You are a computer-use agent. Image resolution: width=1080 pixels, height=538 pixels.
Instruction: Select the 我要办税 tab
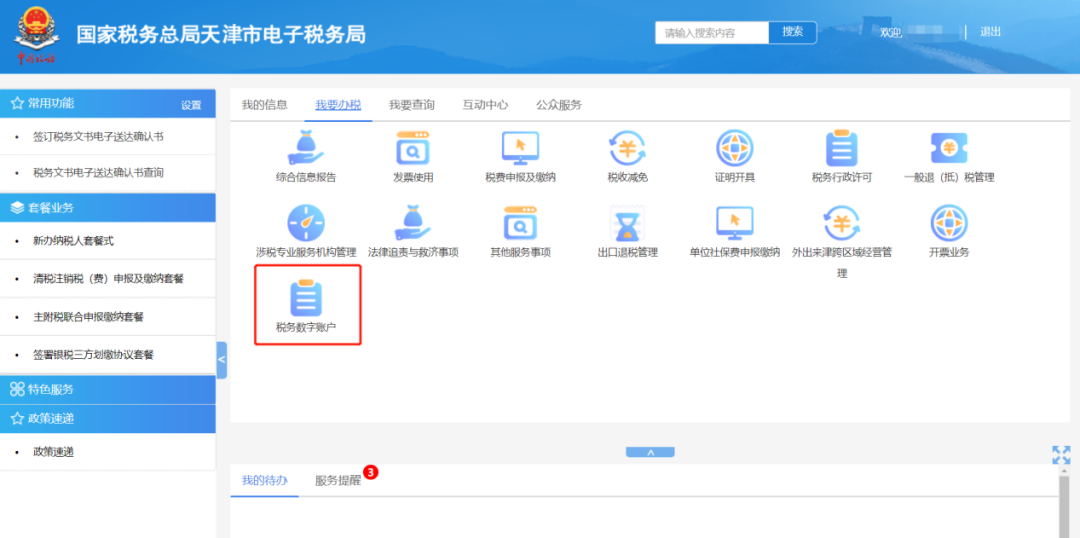[338, 105]
